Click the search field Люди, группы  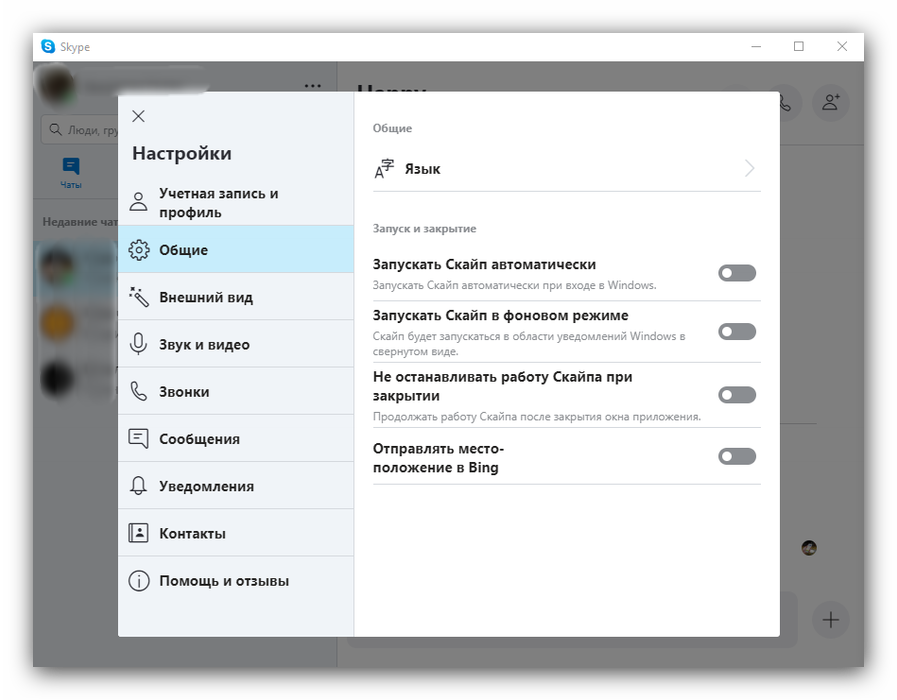[80, 130]
